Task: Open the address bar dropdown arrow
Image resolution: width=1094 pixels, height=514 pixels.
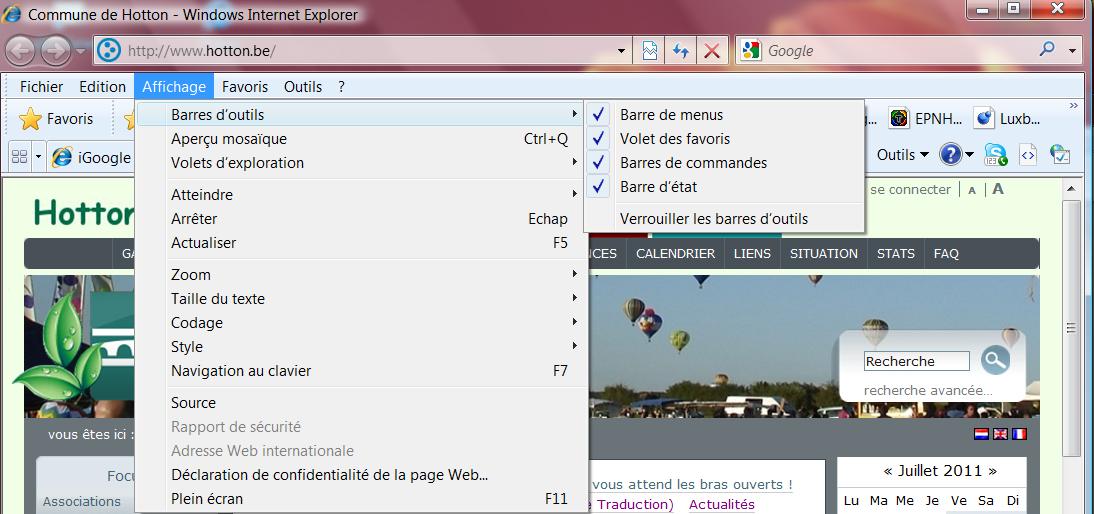Action: [622, 51]
